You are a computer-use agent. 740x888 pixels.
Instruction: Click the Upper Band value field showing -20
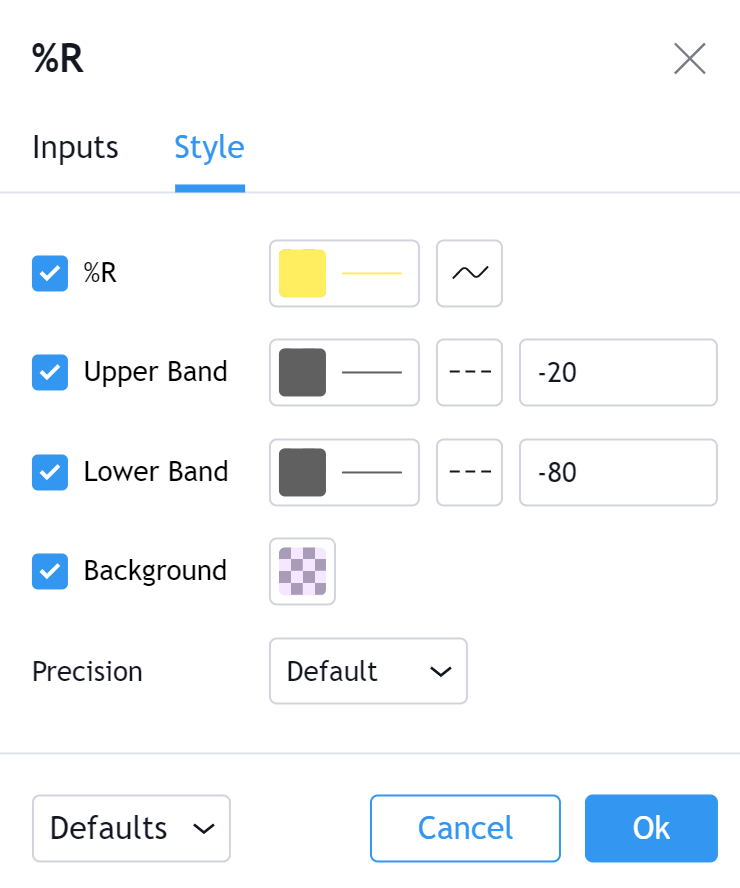(x=618, y=373)
